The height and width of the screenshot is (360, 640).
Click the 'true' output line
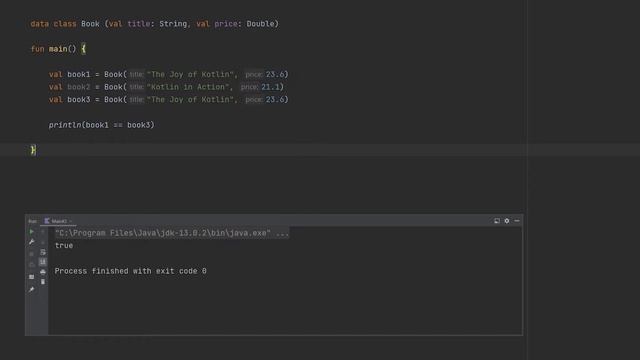tap(64, 245)
